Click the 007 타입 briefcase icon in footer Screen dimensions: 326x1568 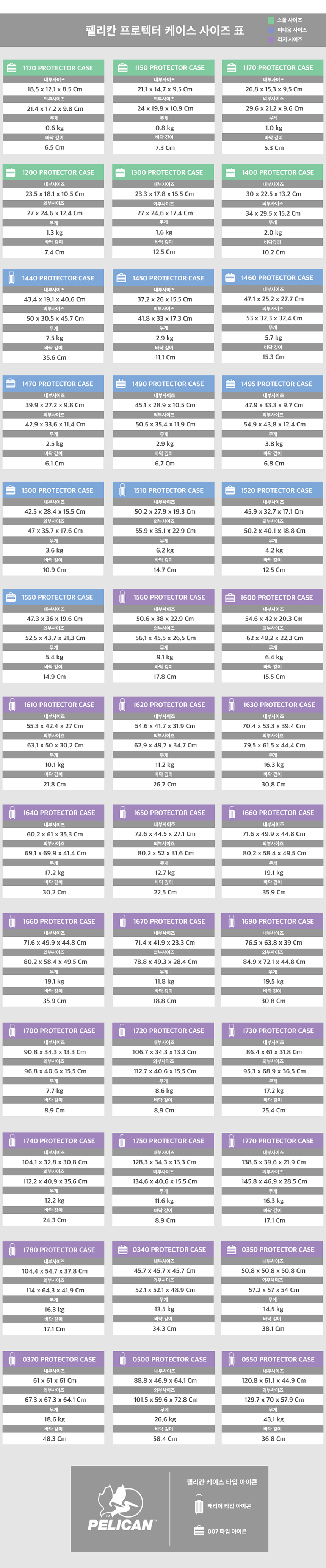(x=199, y=1531)
